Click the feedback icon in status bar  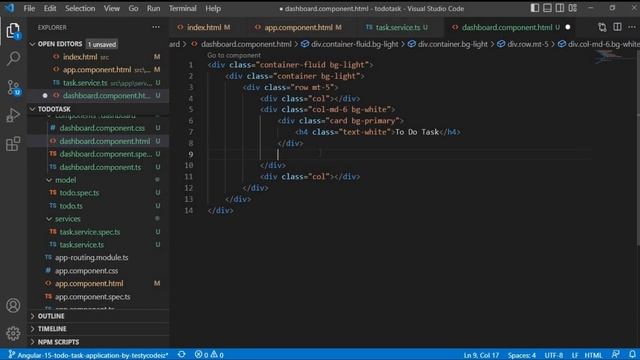(x=616, y=355)
